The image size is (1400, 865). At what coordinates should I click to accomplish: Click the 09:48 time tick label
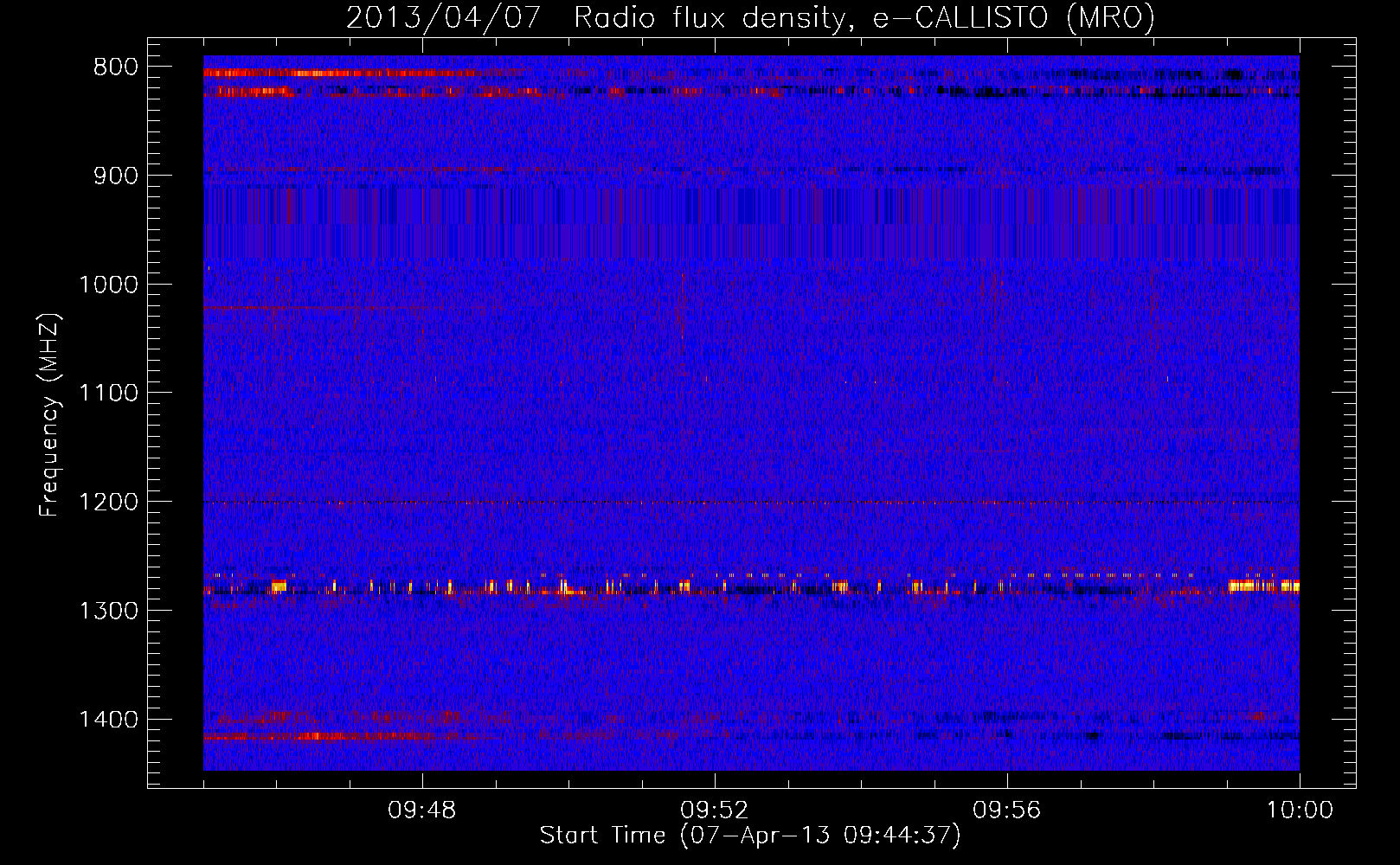click(422, 811)
